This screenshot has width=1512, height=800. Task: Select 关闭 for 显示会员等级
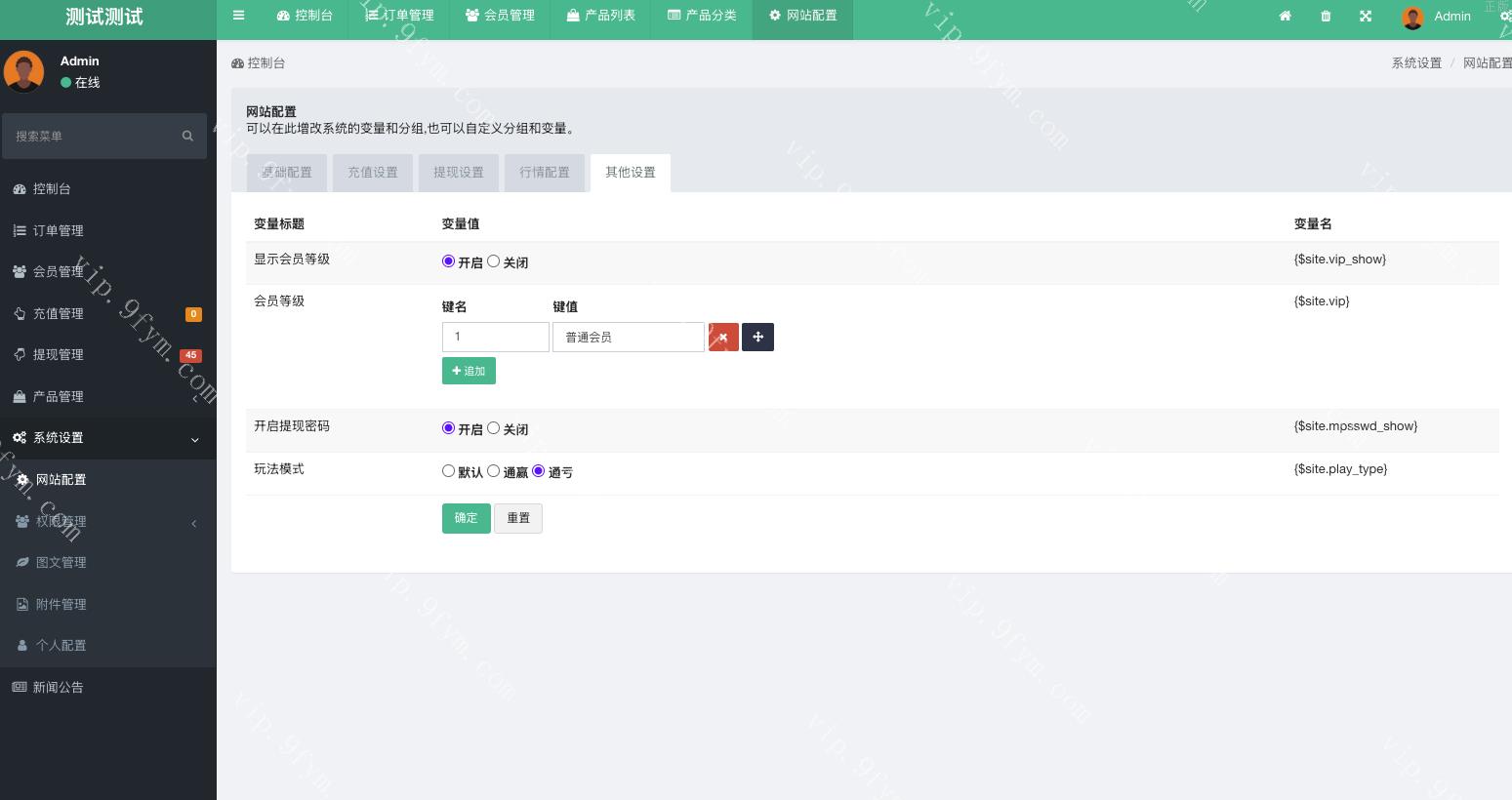[494, 261]
